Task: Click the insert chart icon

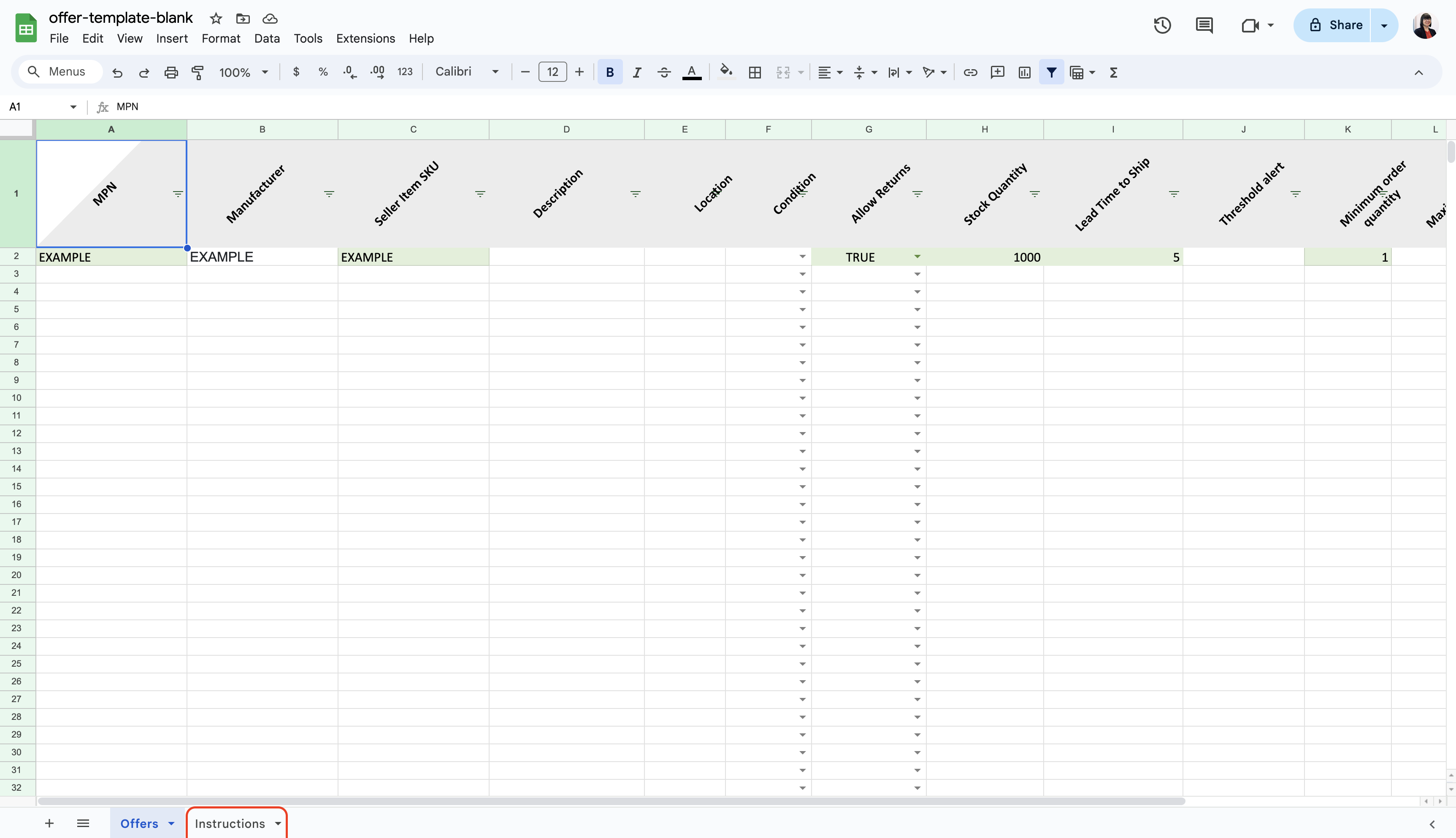Action: point(1024,73)
